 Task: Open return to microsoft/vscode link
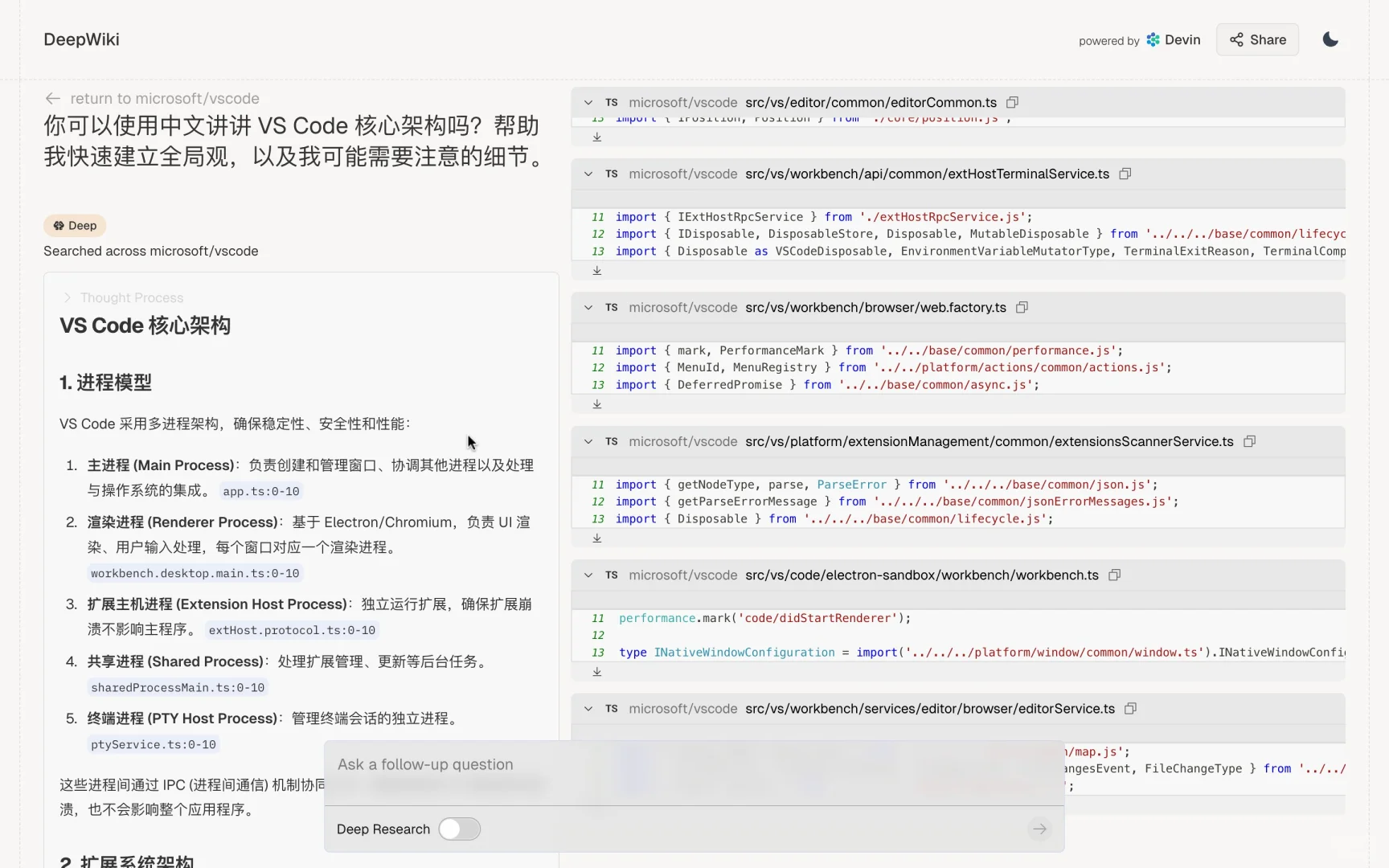(164, 98)
